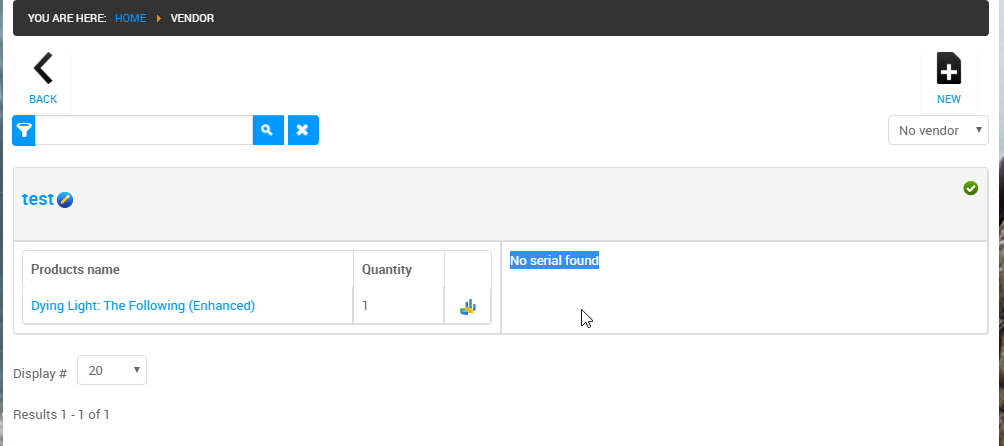Focus the search filter input field
This screenshot has width=1004, height=446.
point(144,131)
